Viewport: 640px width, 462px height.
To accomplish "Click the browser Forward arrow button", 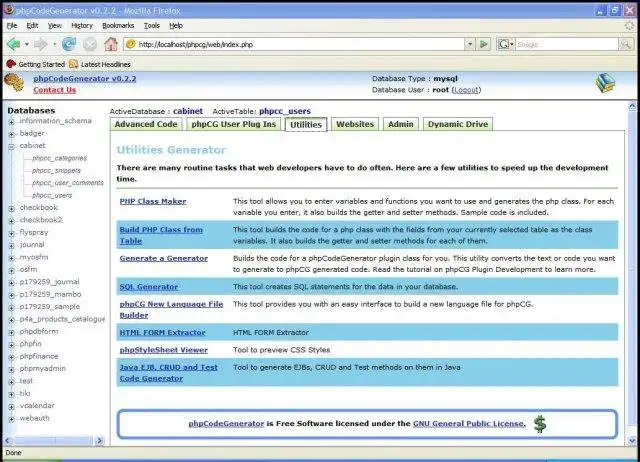I will [40, 44].
